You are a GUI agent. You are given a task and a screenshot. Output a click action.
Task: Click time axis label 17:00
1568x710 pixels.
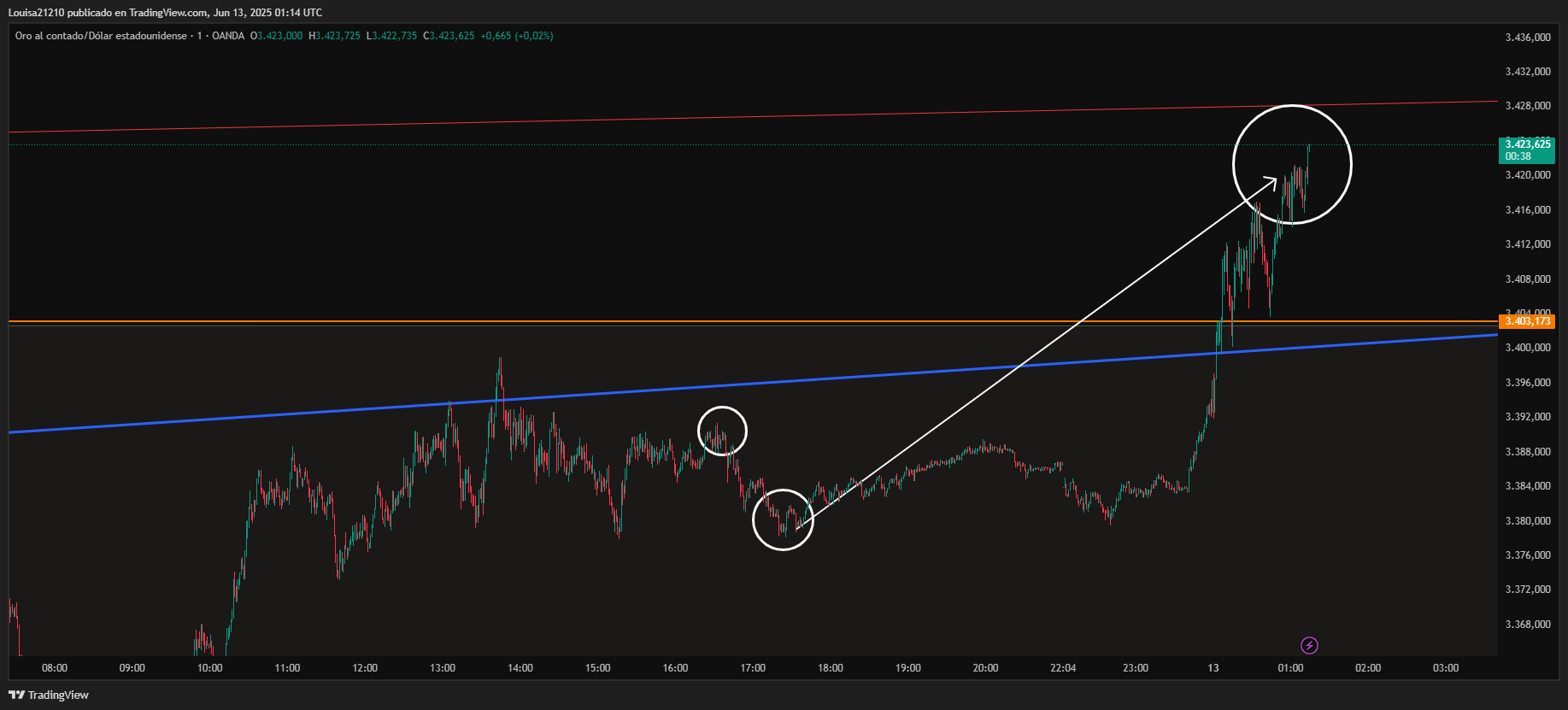[753, 668]
